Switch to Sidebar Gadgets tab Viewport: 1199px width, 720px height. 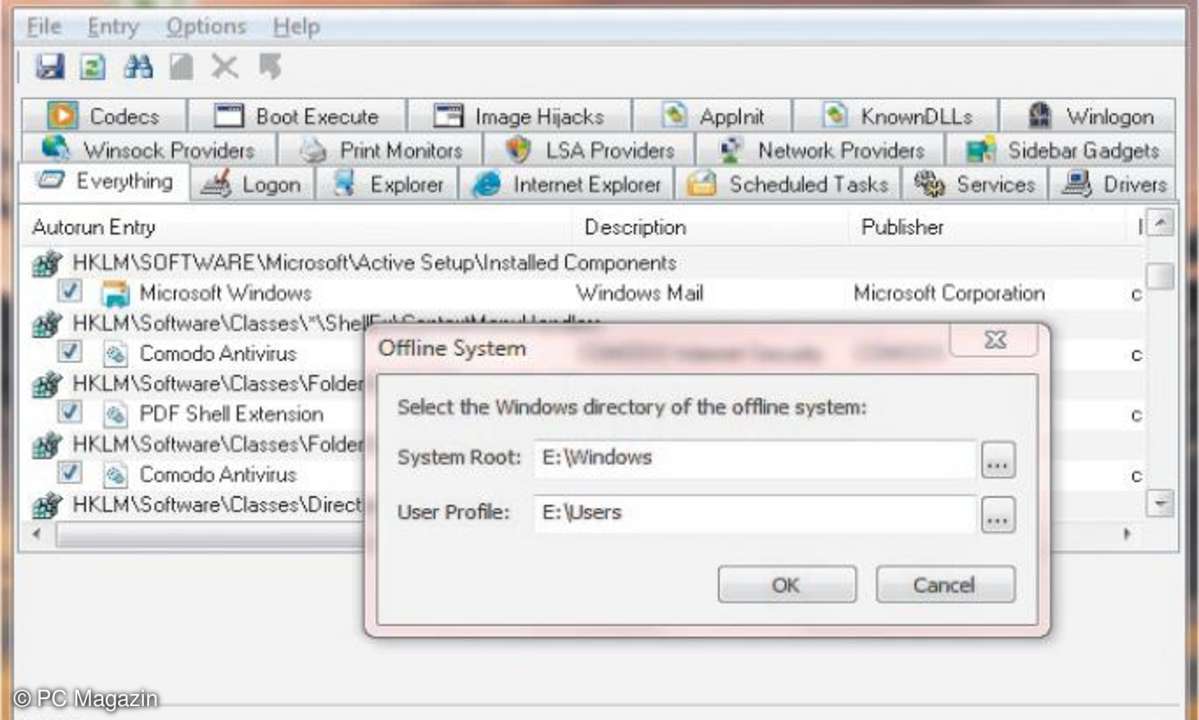click(1061, 150)
